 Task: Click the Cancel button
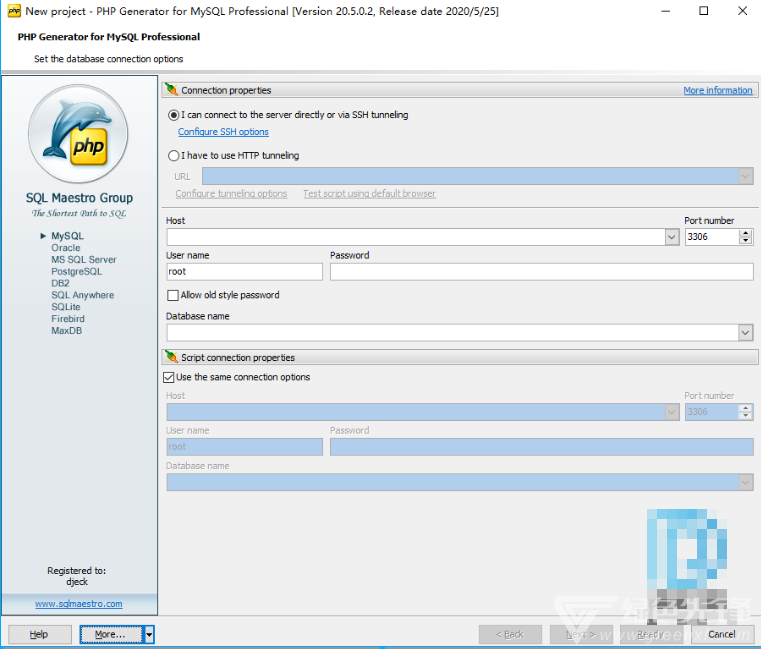722,634
